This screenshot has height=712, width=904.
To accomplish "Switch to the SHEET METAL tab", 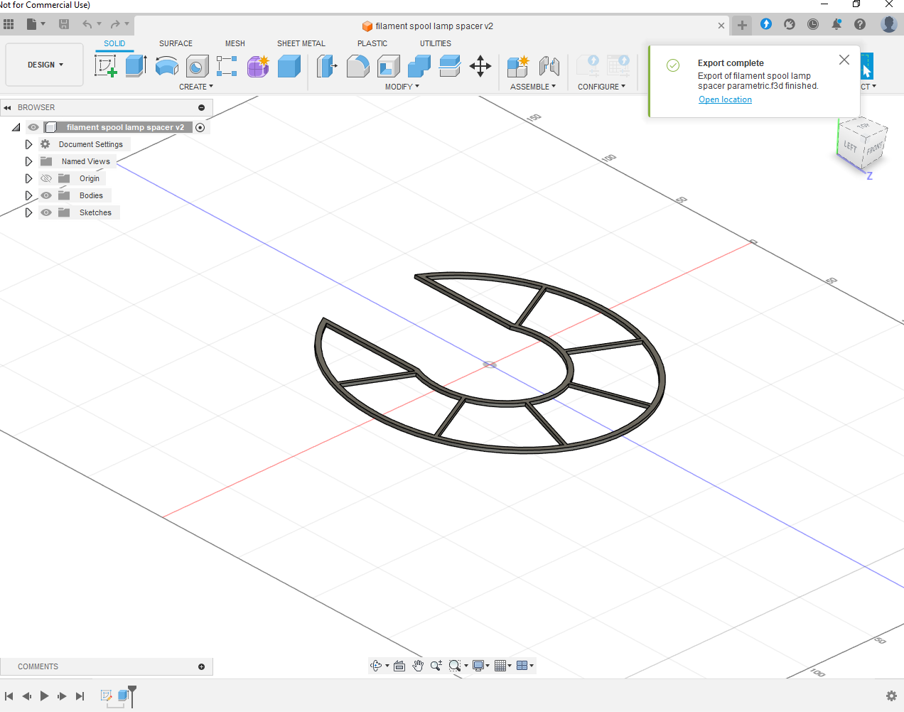I will coord(301,43).
